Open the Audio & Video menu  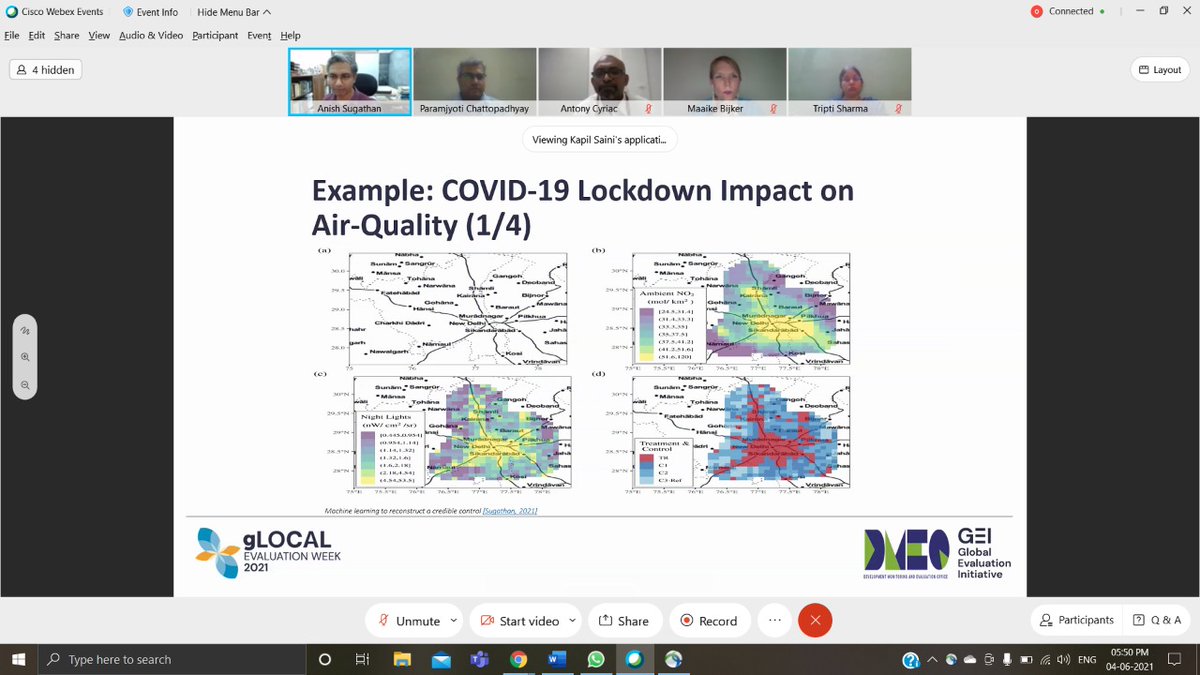click(151, 35)
